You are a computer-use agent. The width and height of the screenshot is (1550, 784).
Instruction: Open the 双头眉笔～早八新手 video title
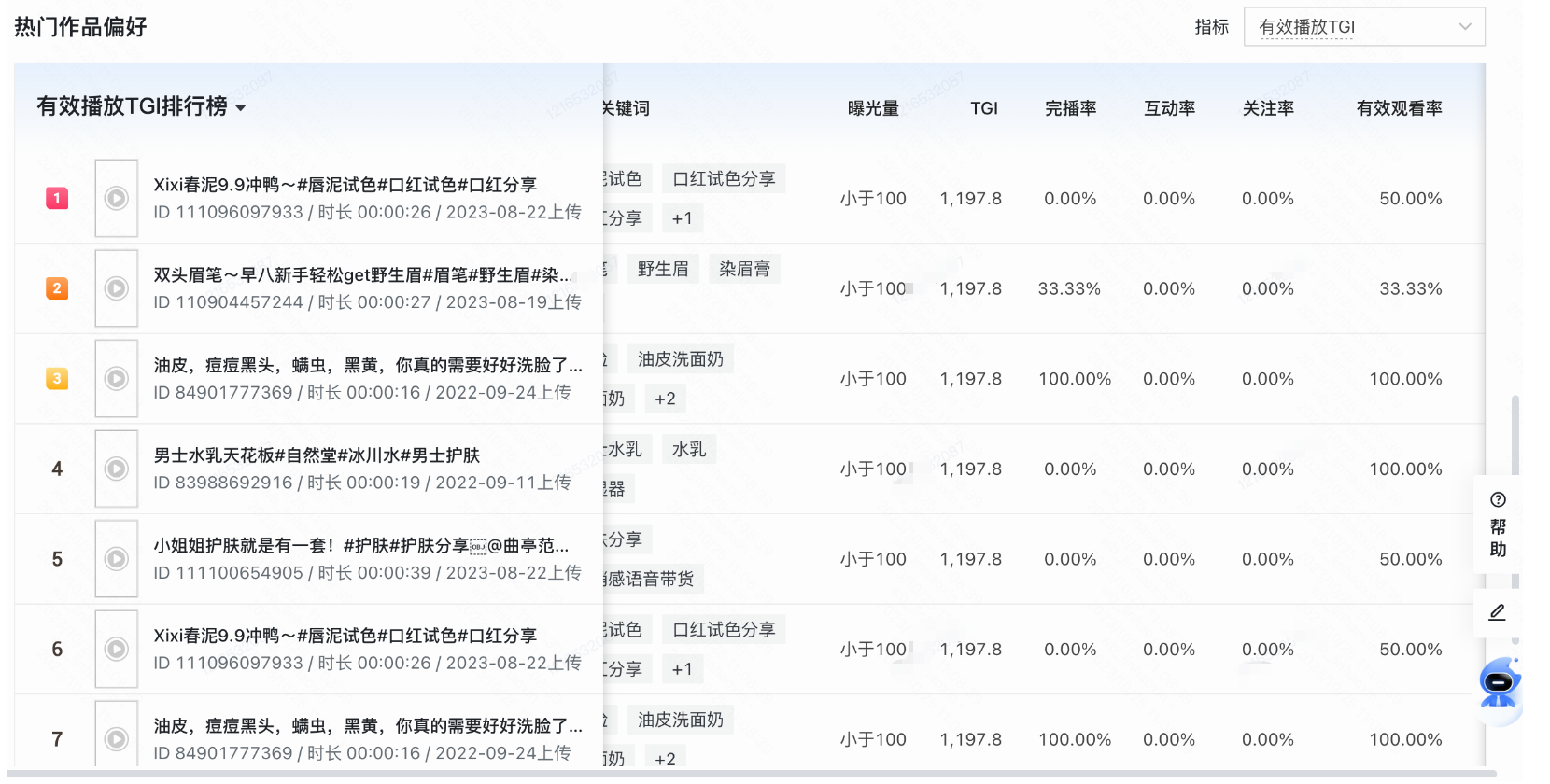tap(363, 274)
